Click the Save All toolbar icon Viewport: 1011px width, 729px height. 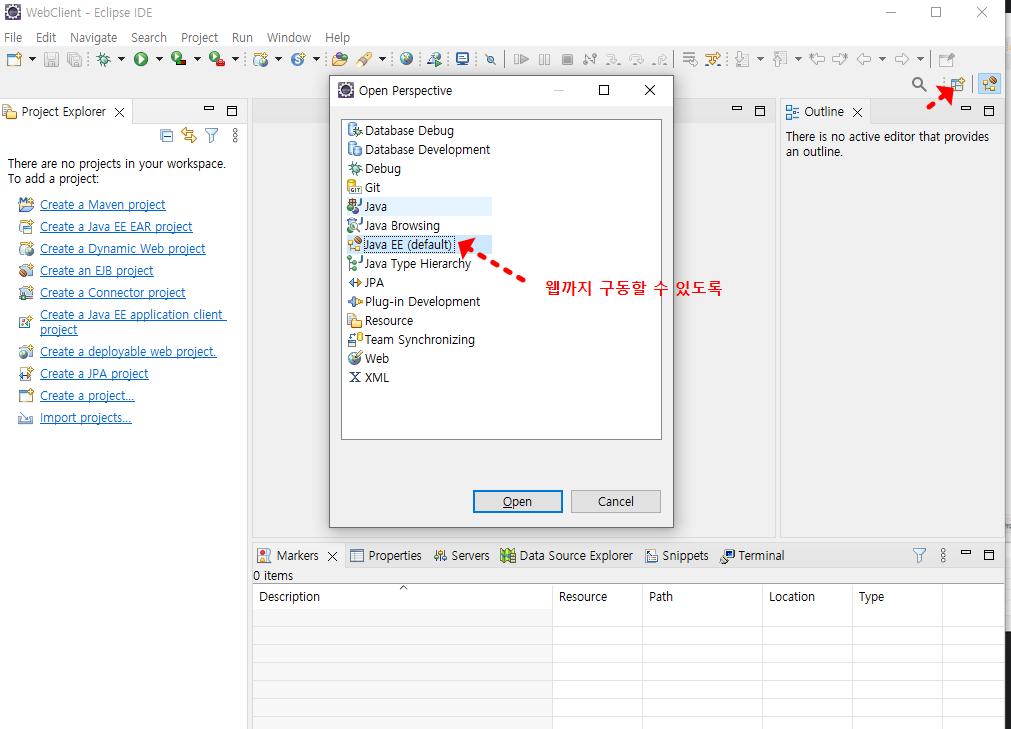[75, 59]
